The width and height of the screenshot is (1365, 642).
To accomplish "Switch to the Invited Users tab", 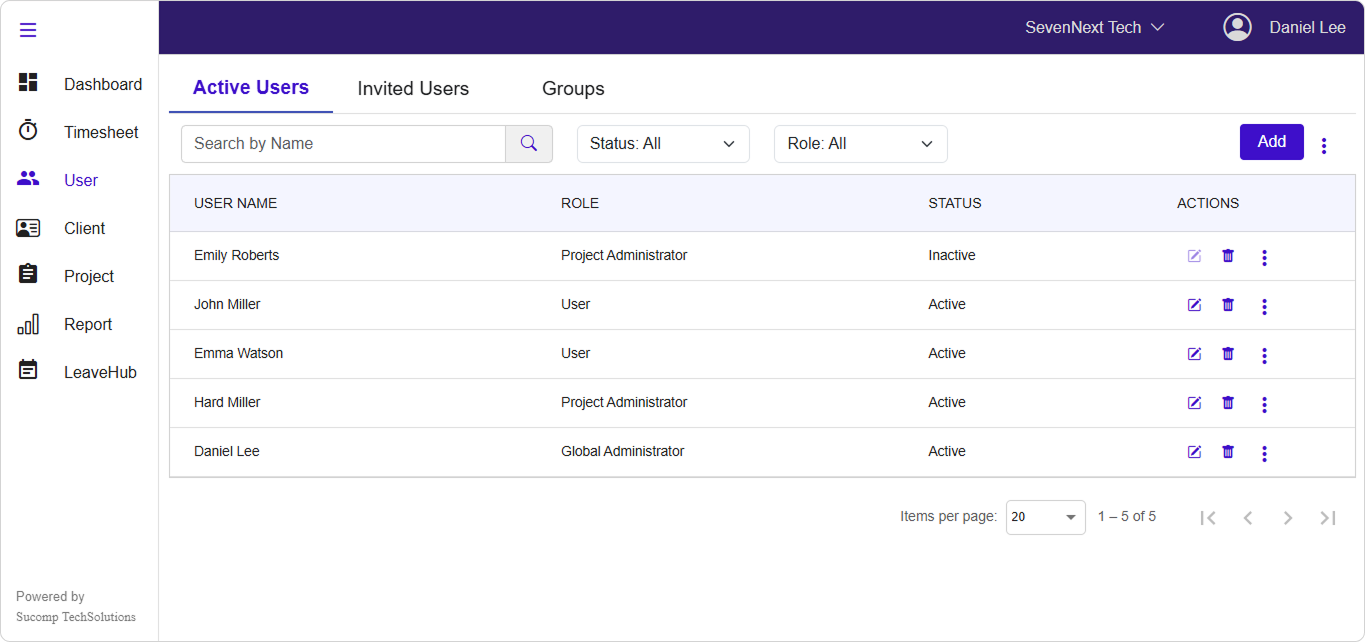I will [413, 89].
